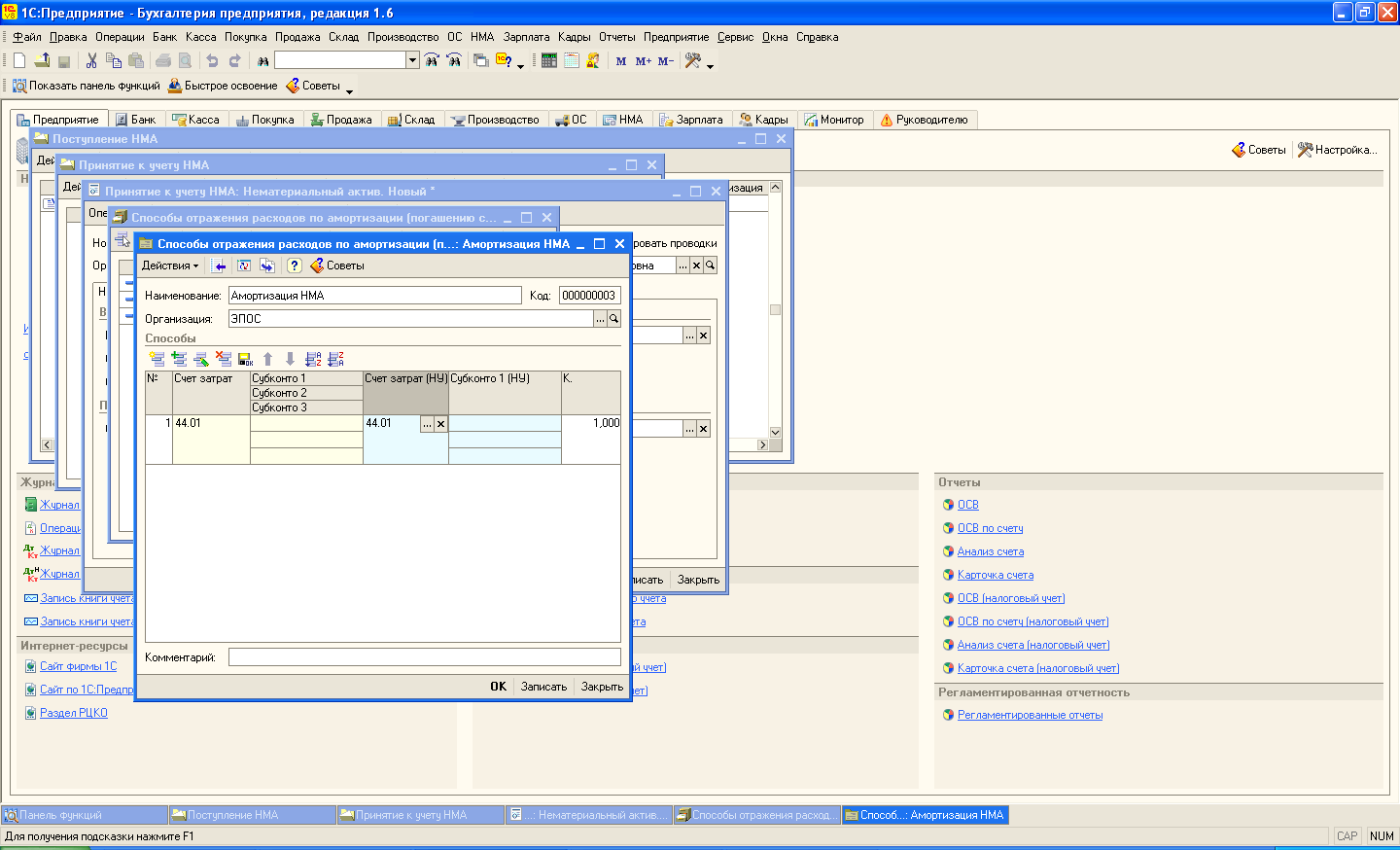Open the Операции menu
The width and height of the screenshot is (1400, 850).
pyautogui.click(x=120, y=37)
